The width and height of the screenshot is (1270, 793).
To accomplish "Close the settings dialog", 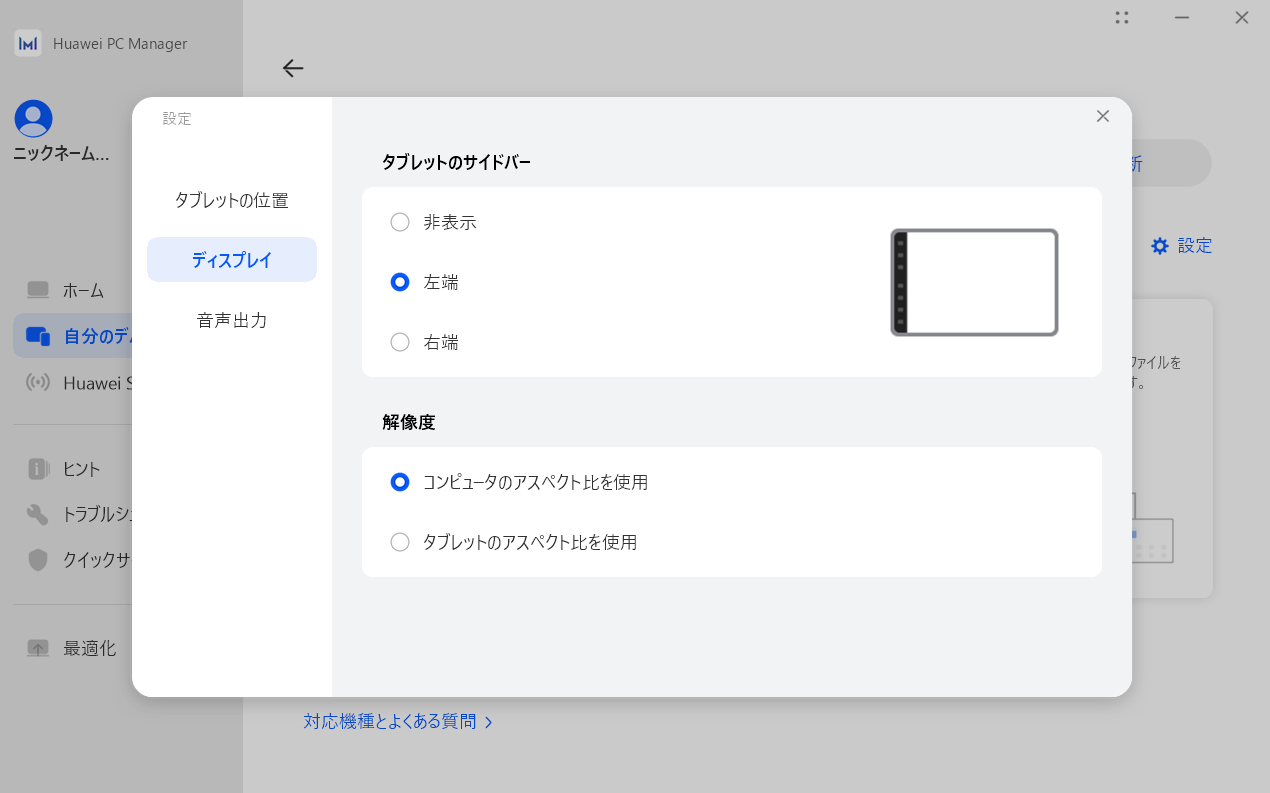I will (x=1103, y=116).
